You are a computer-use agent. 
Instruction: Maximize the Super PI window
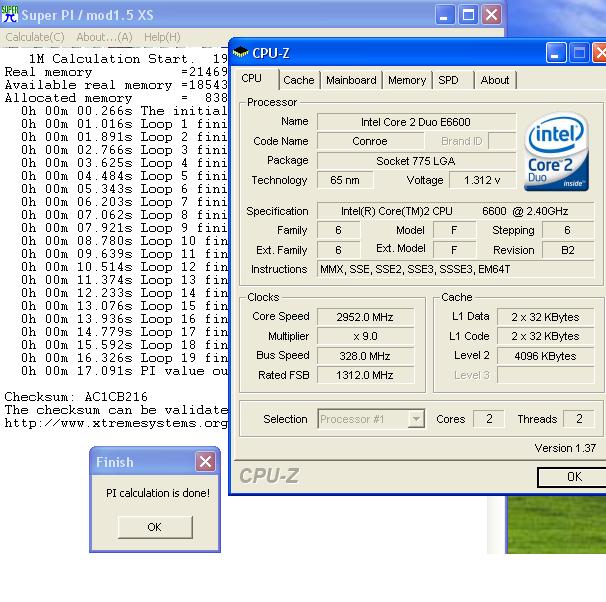[468, 15]
